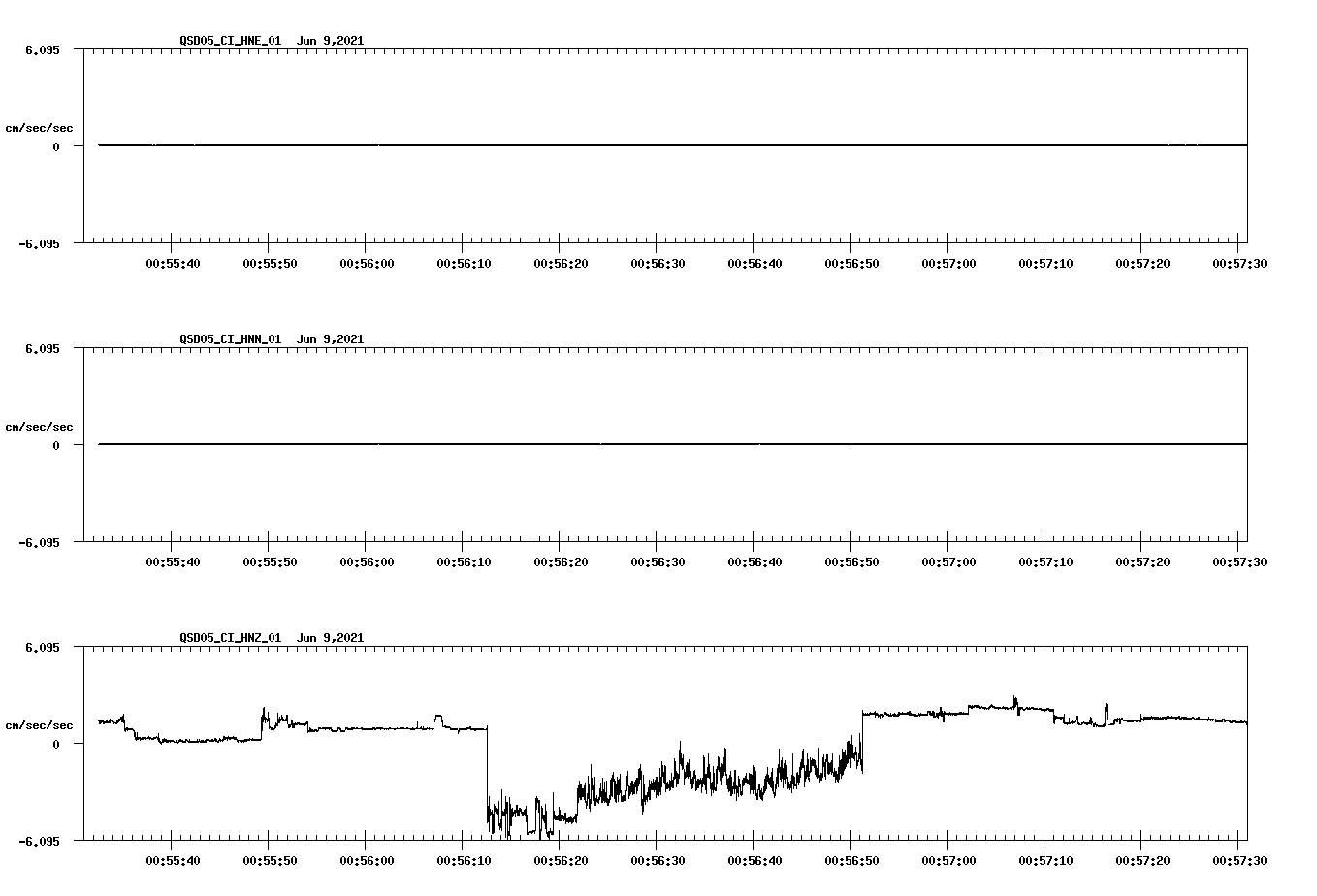Screen dimensions: 1317x896
Task: Click 00:56:10 time label under HNZ plot
Action: pyautogui.click(x=464, y=861)
